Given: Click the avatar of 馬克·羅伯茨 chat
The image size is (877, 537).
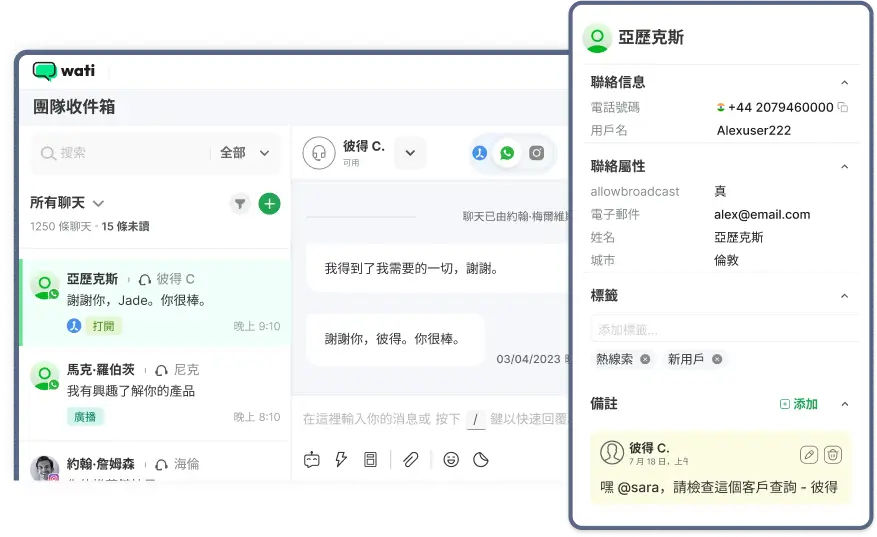Looking at the screenshot, I should click(45, 376).
